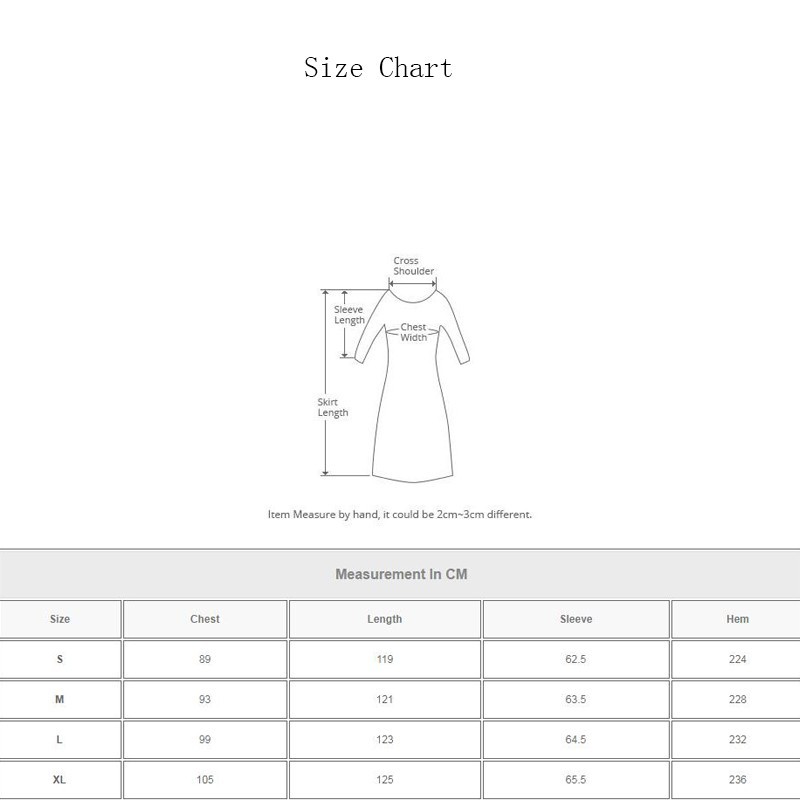Click the Chest Width label
800x800 pixels.
pos(415,332)
